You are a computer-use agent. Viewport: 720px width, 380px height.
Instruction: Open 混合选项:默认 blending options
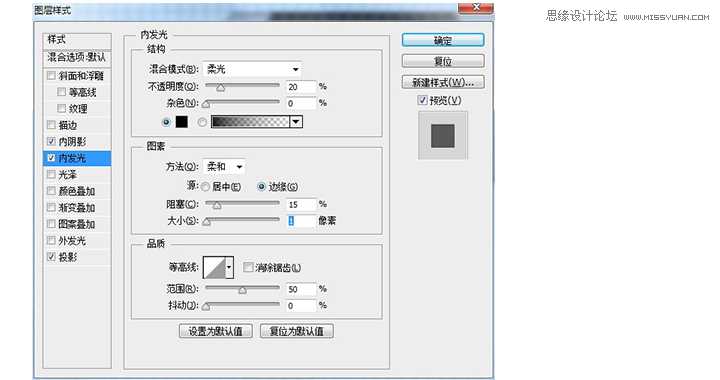(77, 57)
